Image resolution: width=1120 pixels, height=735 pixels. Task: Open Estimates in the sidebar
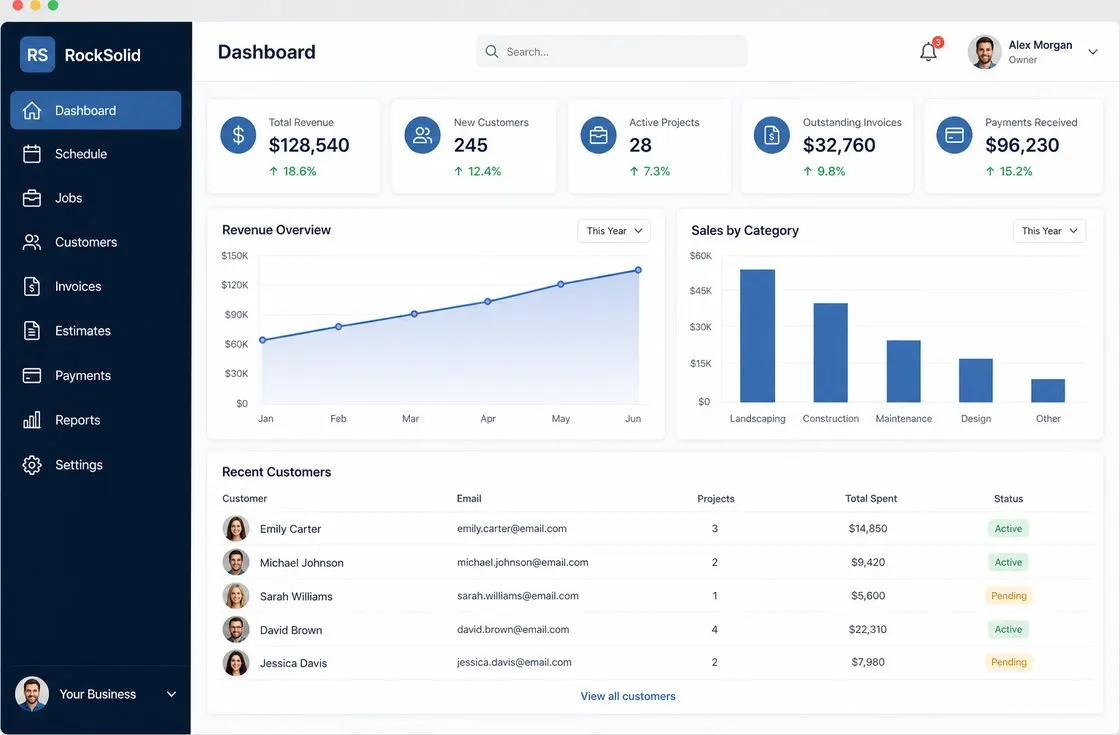point(96,331)
